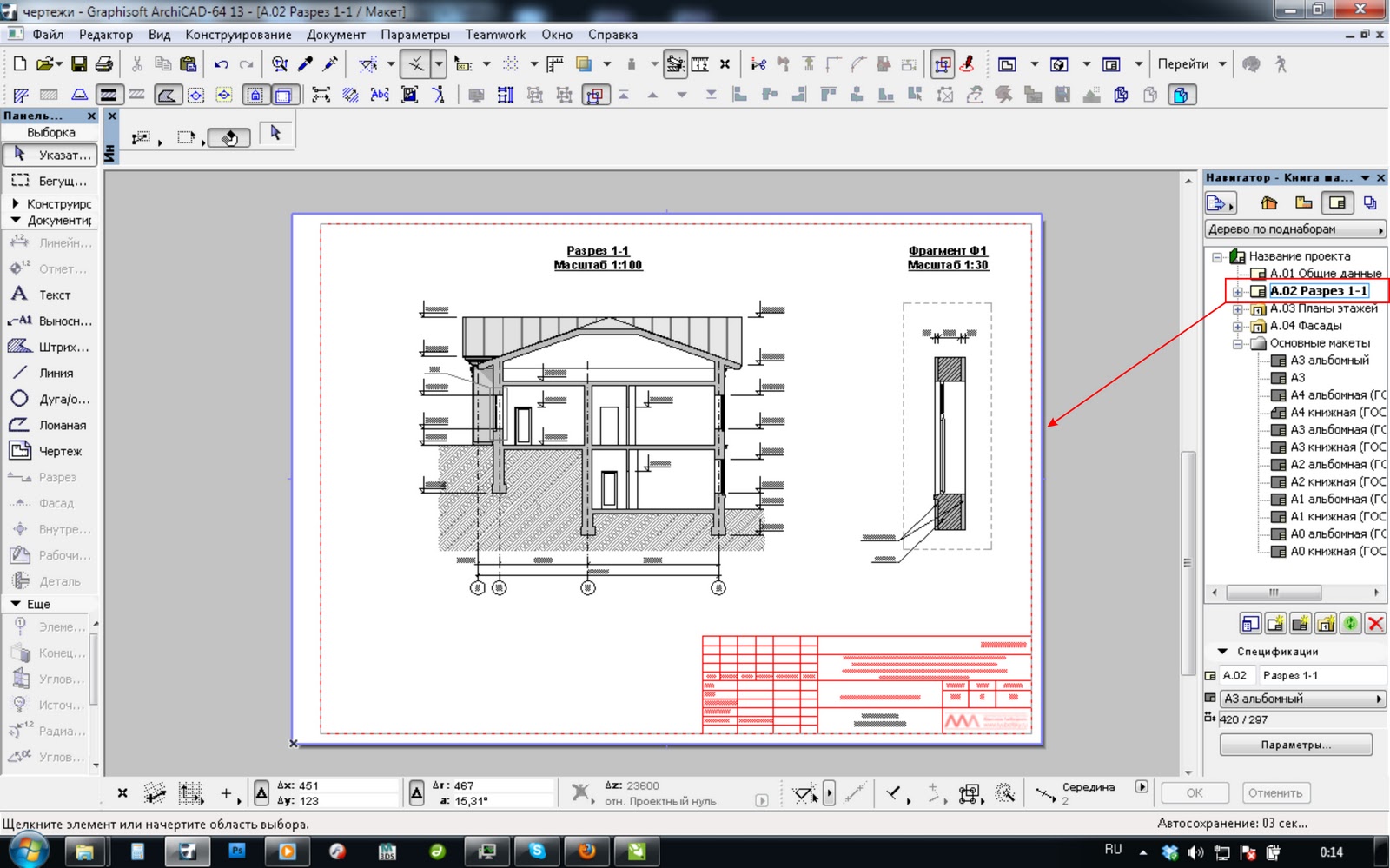Select the Arc/Circle tool

pyautogui.click(x=50, y=399)
